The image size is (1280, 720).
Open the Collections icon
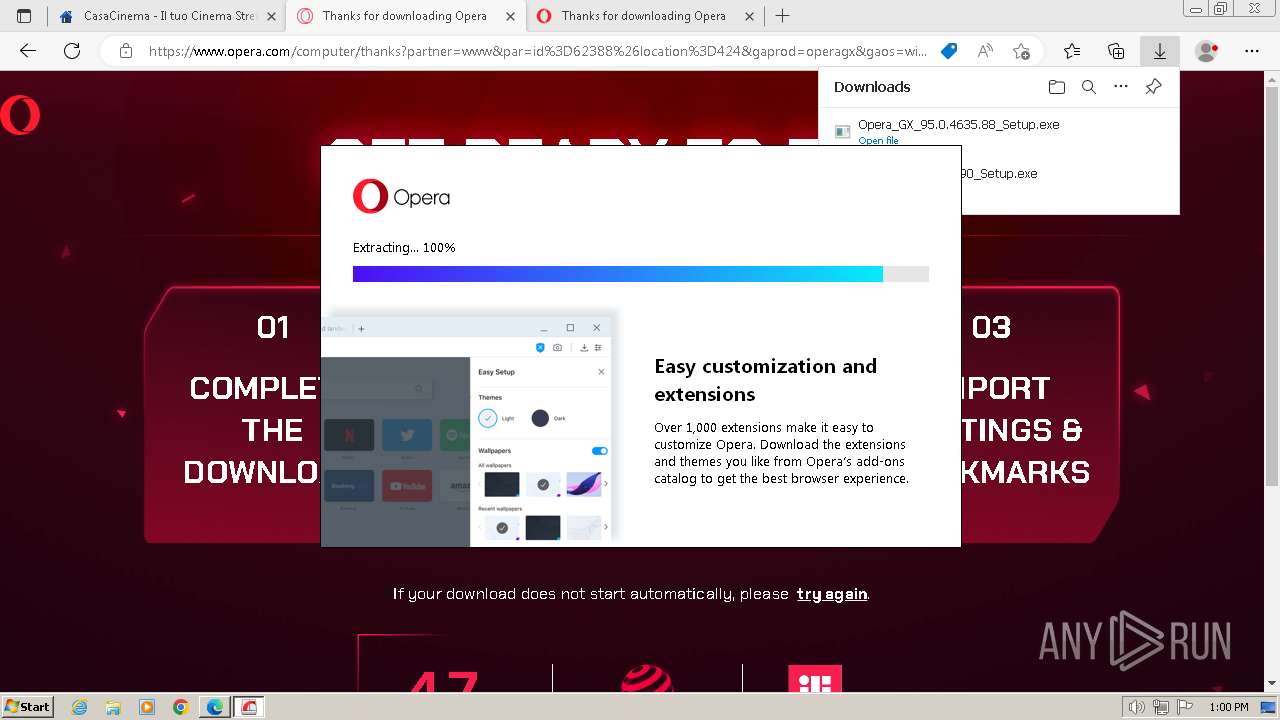coord(1116,51)
